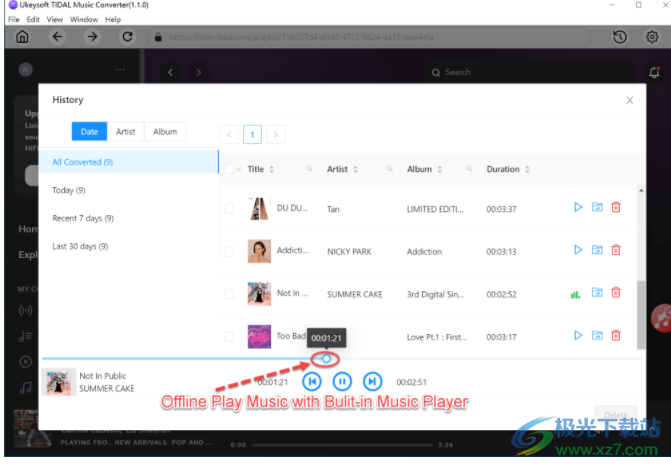Click Not In Public album art in player
The width and height of the screenshot is (671, 466).
click(x=59, y=382)
